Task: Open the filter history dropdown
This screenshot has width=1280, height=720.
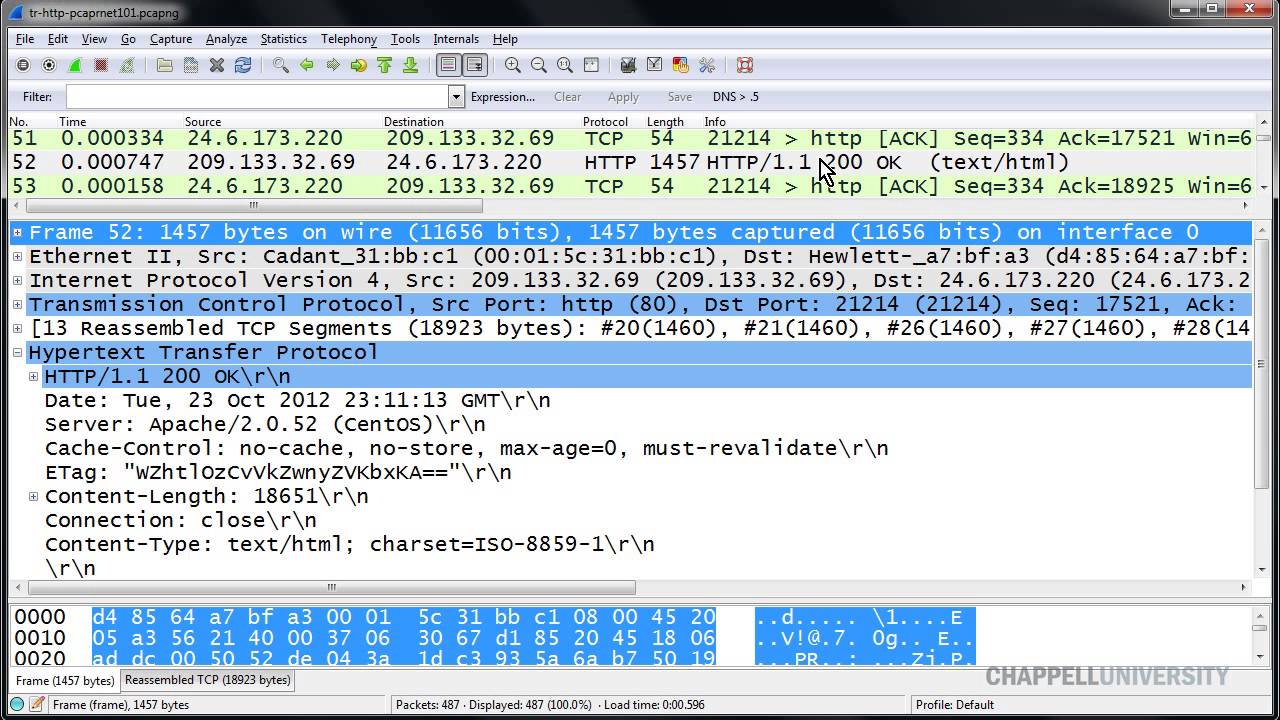Action: tap(457, 97)
